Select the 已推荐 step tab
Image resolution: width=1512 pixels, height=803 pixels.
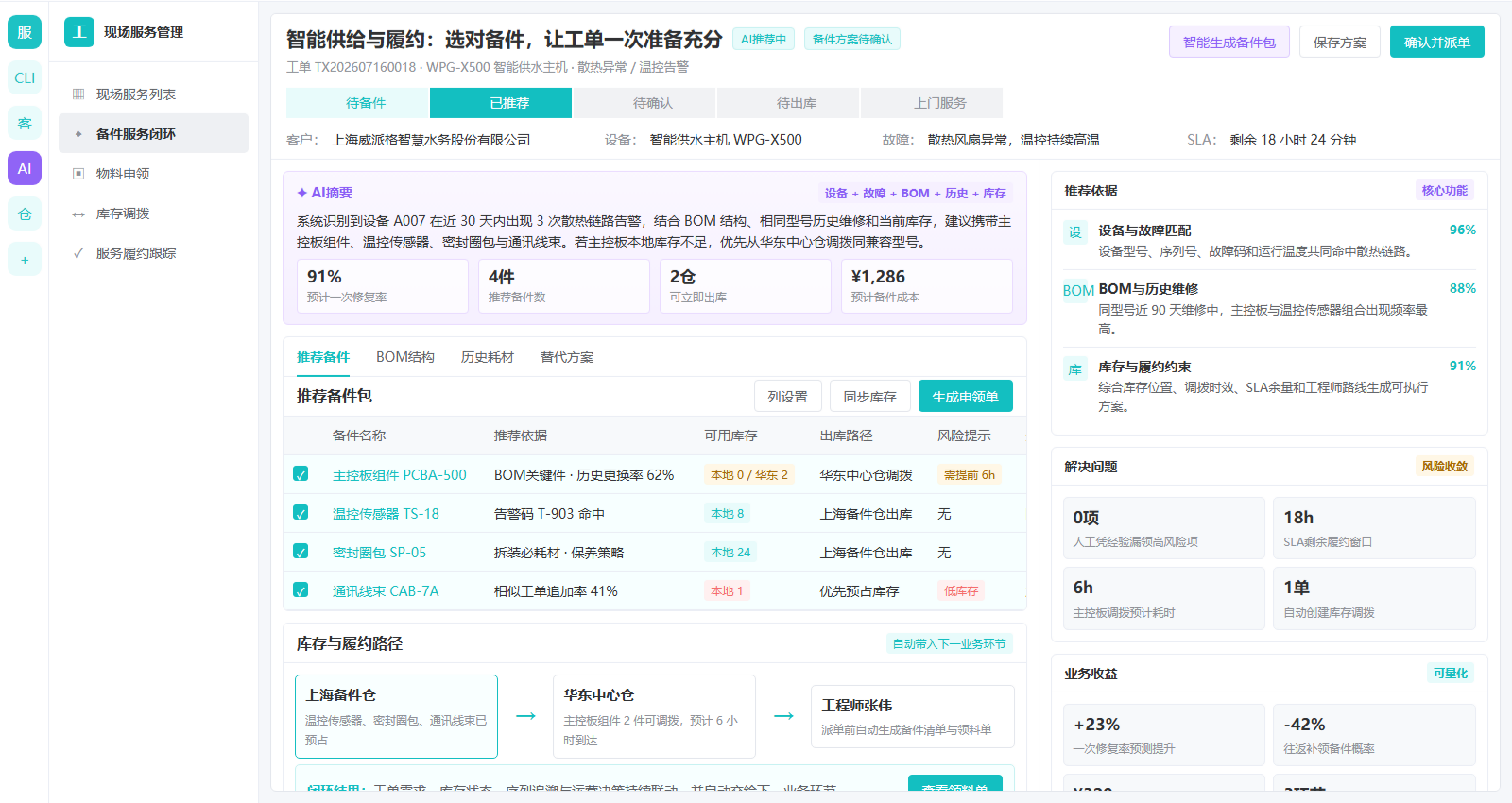(x=501, y=103)
